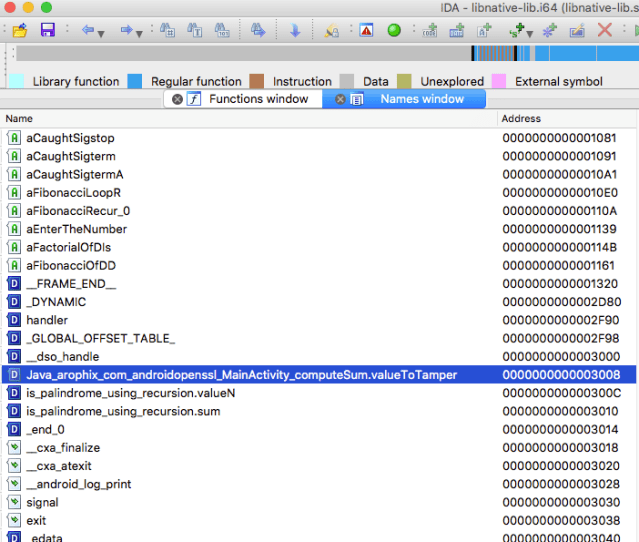Click the red warning triangle toolbar icon
Viewport: 639px width, 542px height.
(366, 30)
